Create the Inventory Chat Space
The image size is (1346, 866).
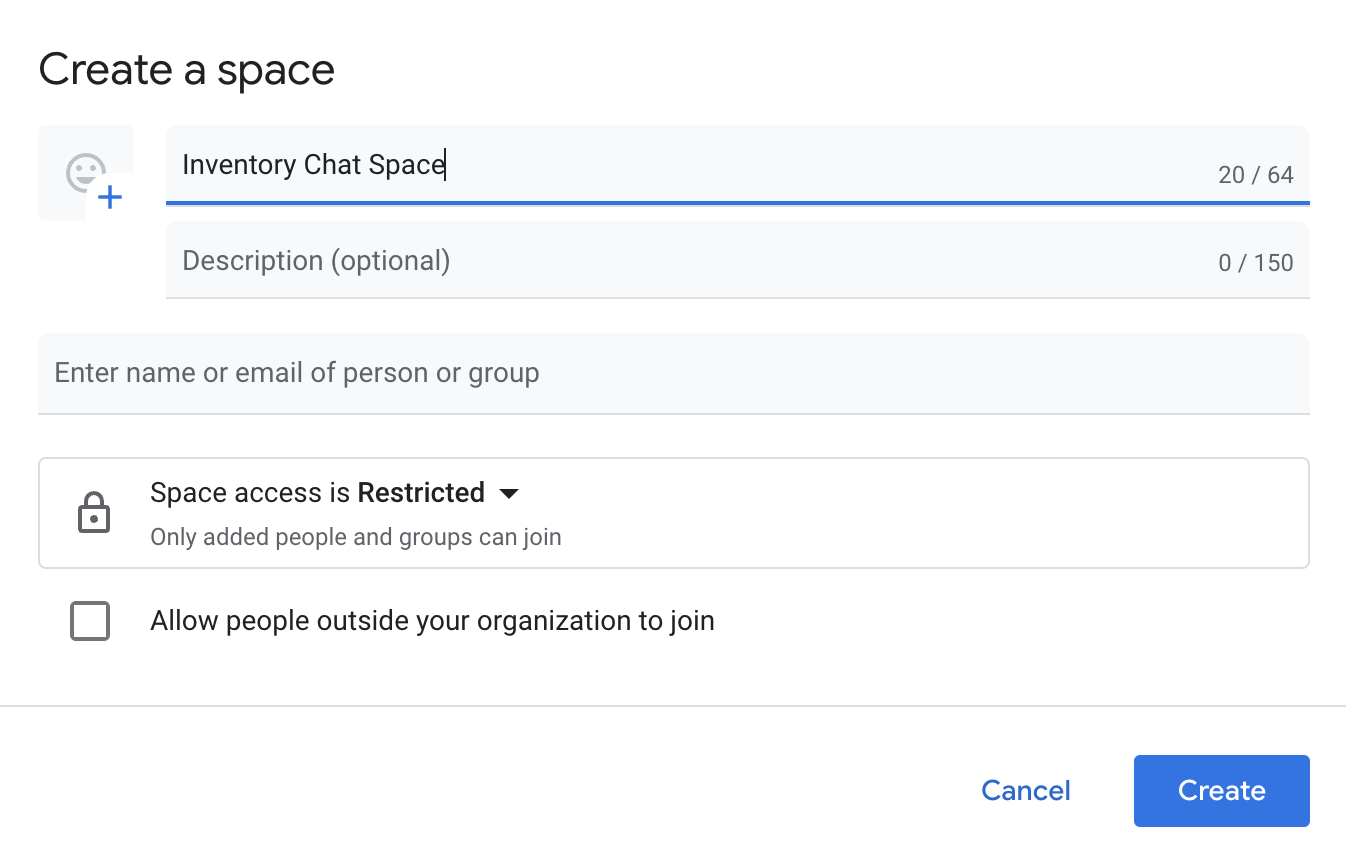click(1221, 790)
